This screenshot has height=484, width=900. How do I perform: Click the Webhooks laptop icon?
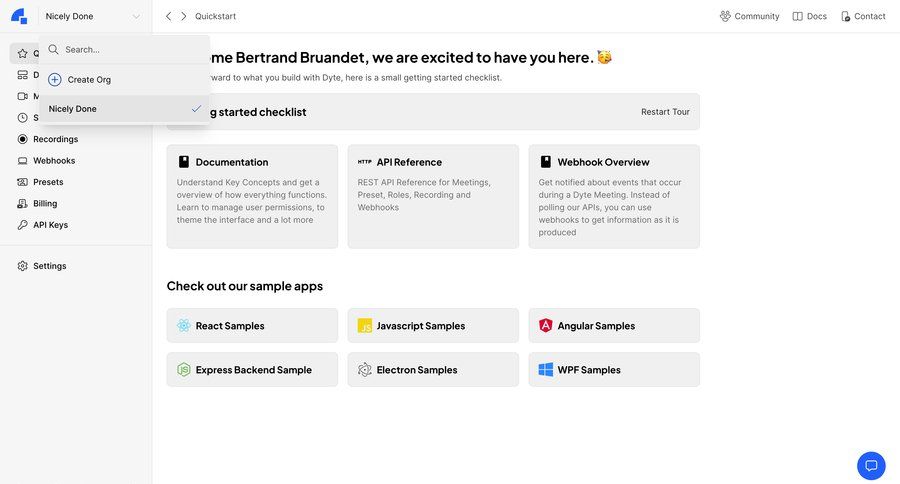(22, 161)
